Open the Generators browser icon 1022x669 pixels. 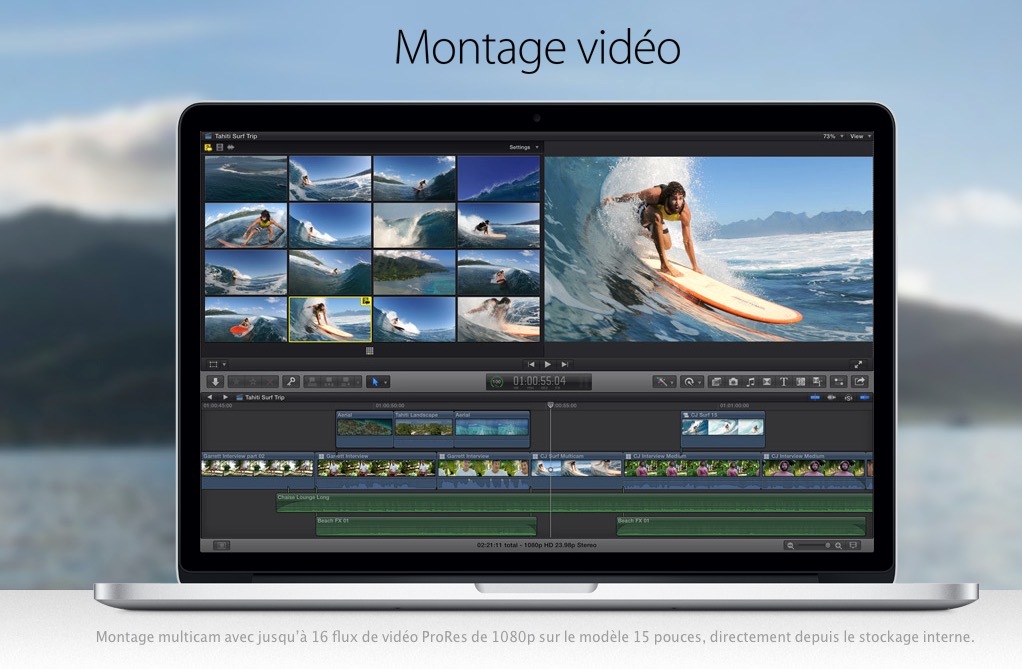[x=800, y=381]
